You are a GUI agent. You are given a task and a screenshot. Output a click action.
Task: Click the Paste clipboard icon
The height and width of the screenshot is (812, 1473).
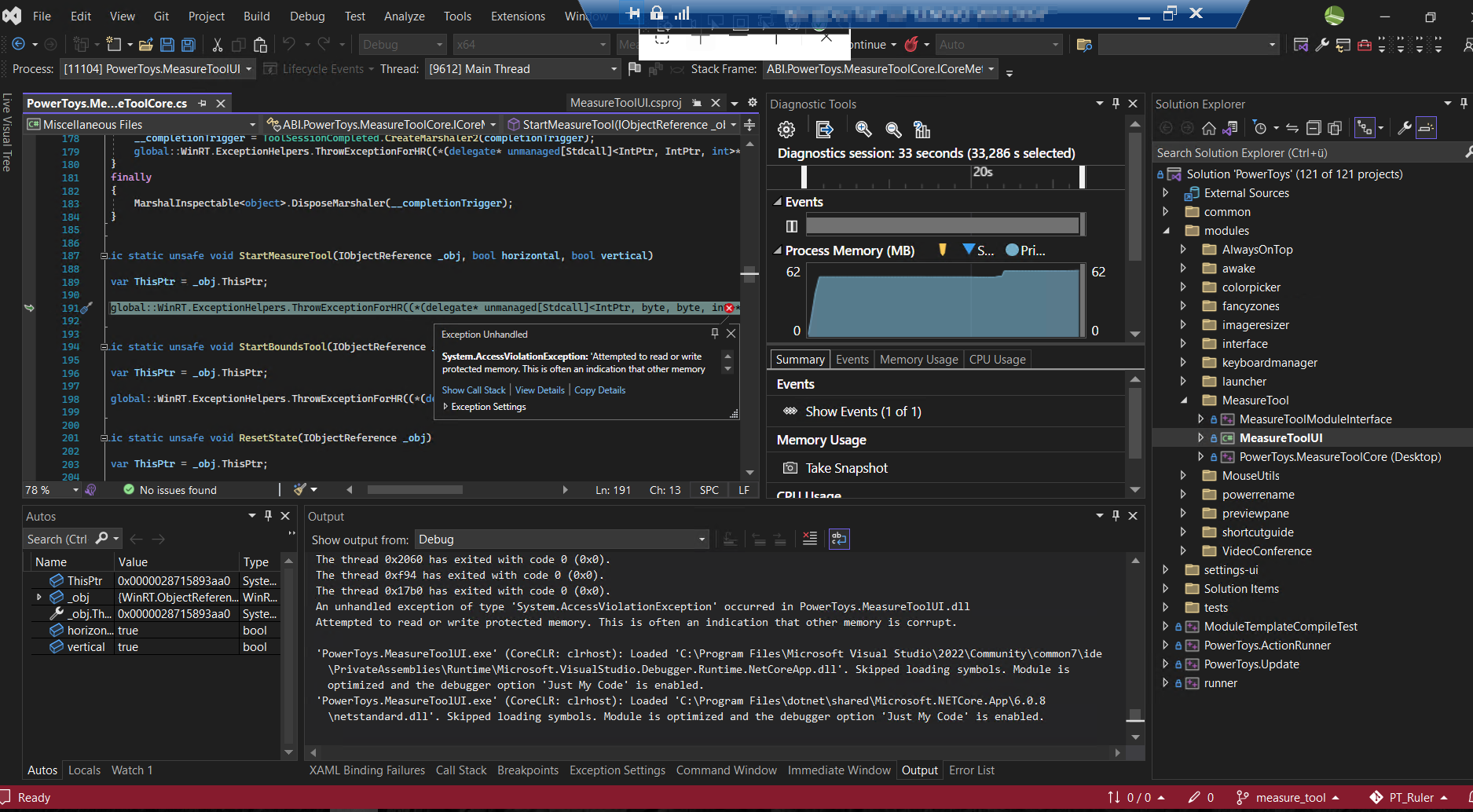261,45
